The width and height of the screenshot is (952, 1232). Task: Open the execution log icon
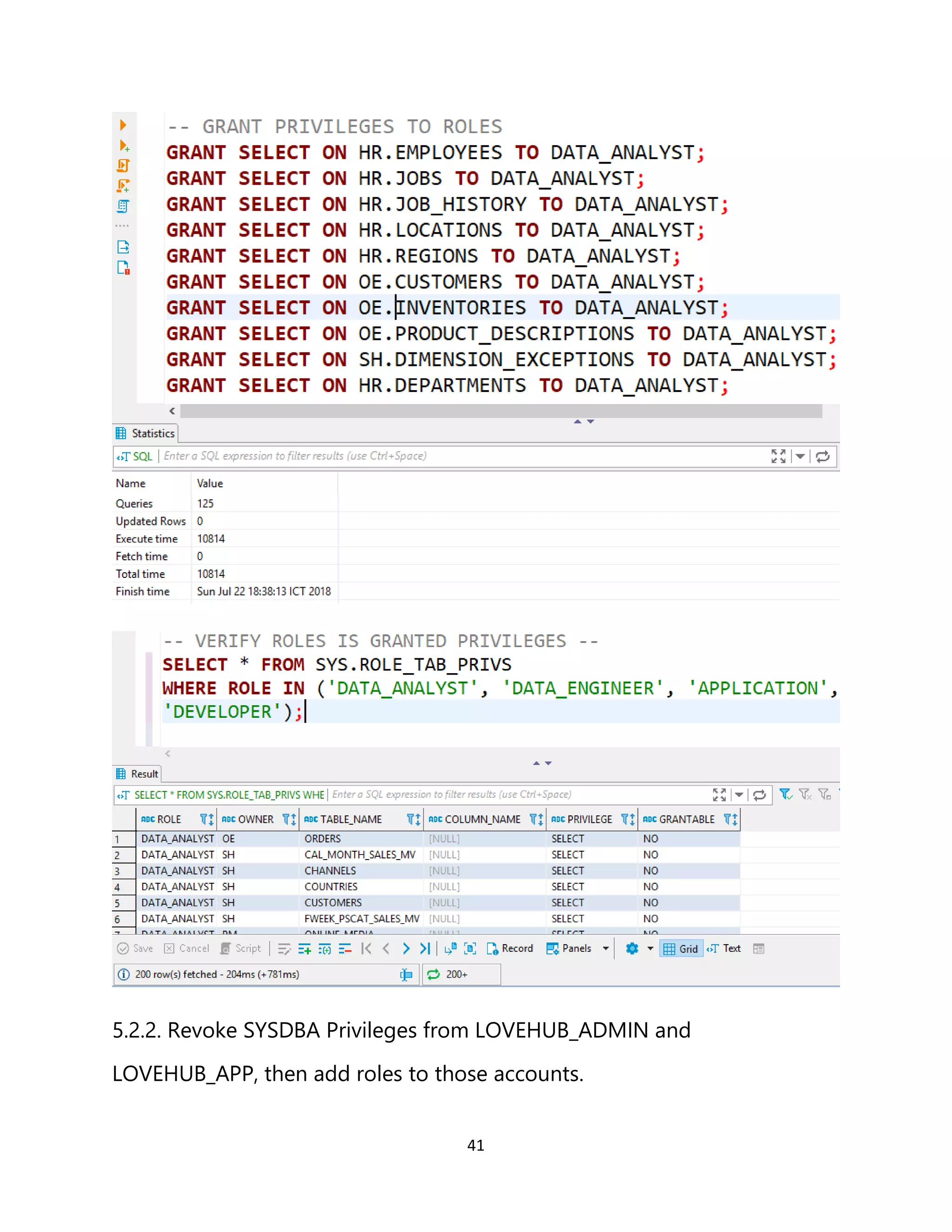point(124,267)
